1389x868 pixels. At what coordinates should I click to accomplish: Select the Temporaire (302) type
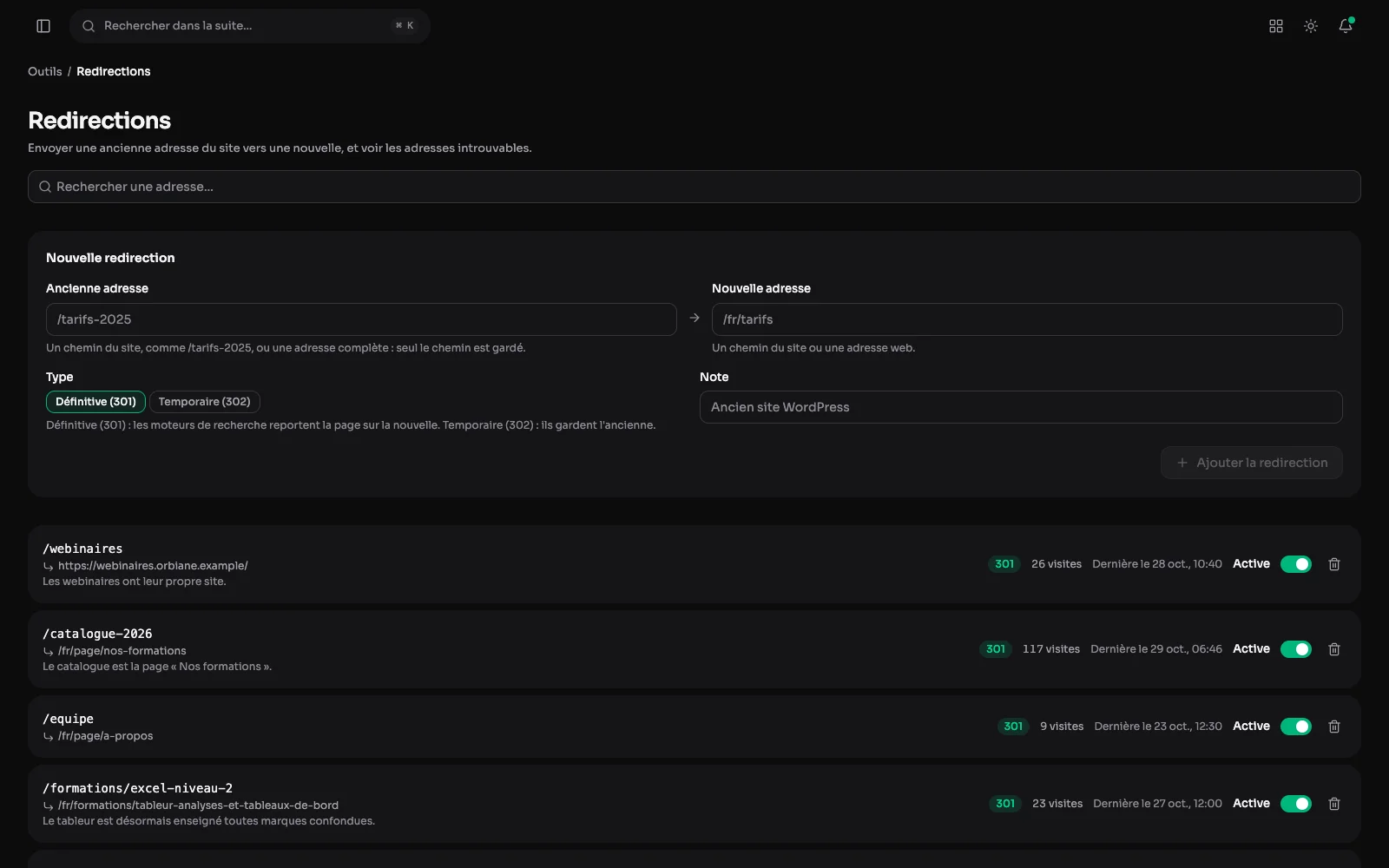(x=204, y=402)
